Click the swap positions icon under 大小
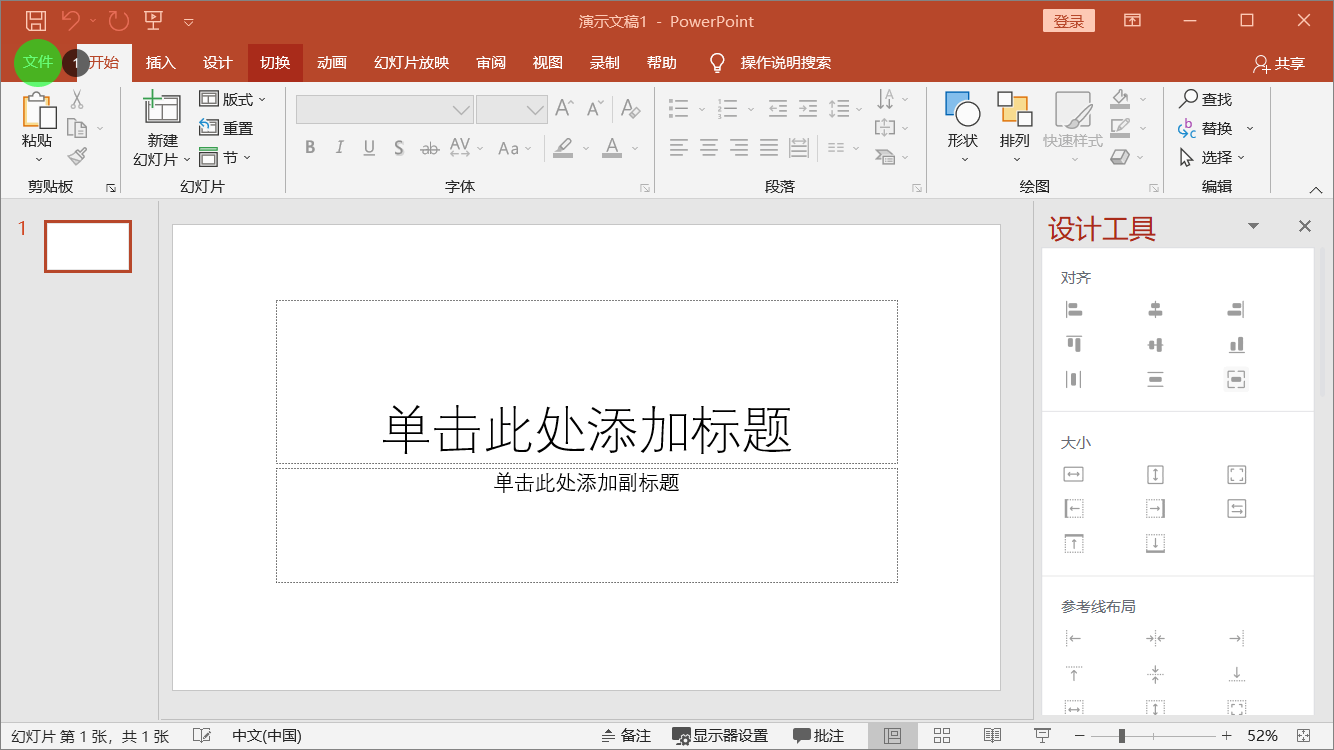 coord(1236,509)
